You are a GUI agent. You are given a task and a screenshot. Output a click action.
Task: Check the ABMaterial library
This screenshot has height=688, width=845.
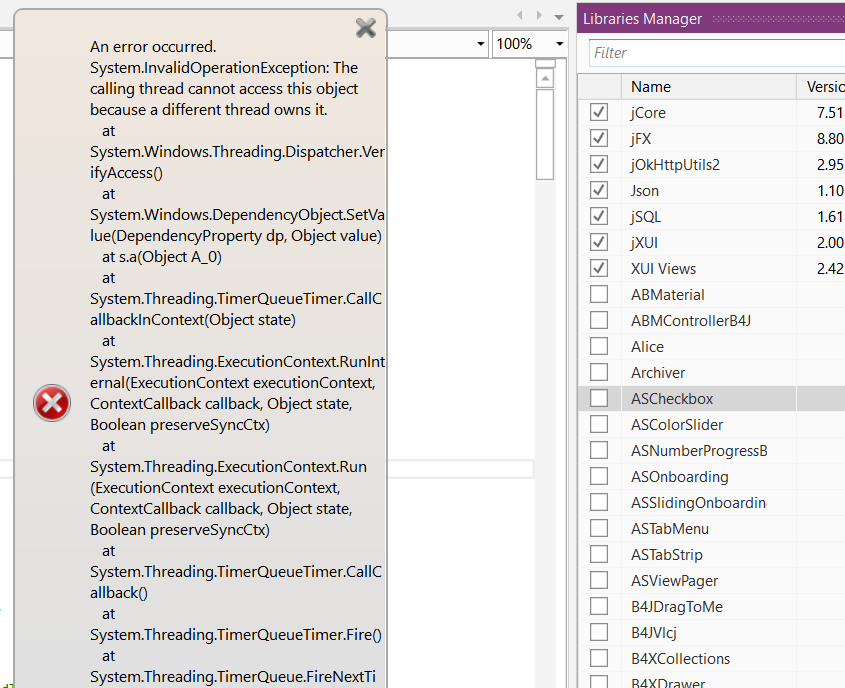tap(599, 294)
